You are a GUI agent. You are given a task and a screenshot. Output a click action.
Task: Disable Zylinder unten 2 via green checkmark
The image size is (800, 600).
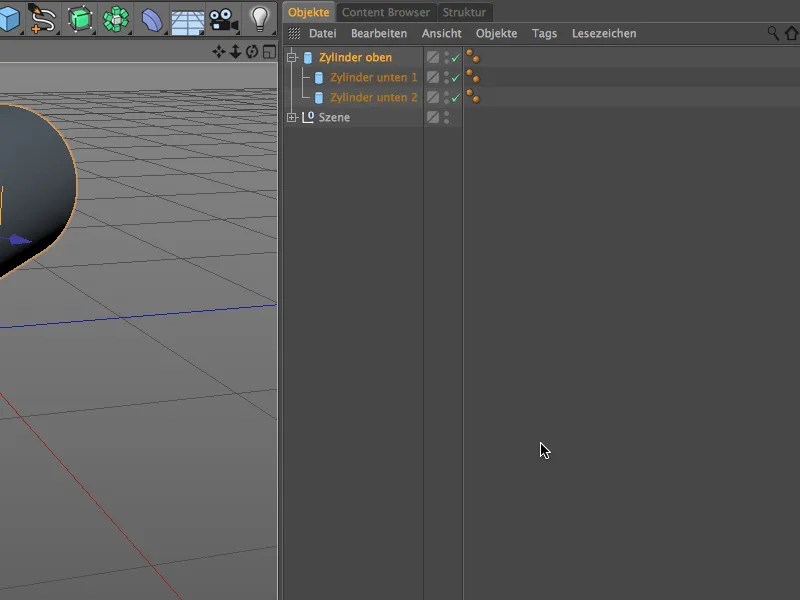coord(456,97)
